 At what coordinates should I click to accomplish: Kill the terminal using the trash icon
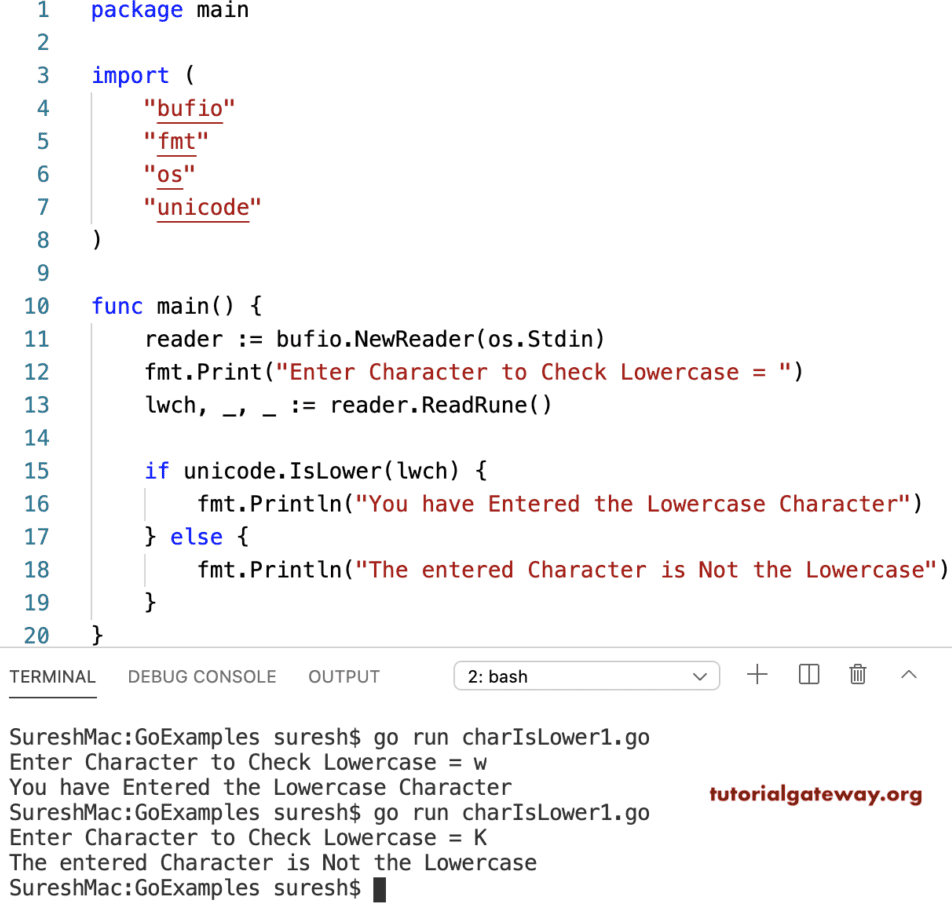click(x=857, y=675)
